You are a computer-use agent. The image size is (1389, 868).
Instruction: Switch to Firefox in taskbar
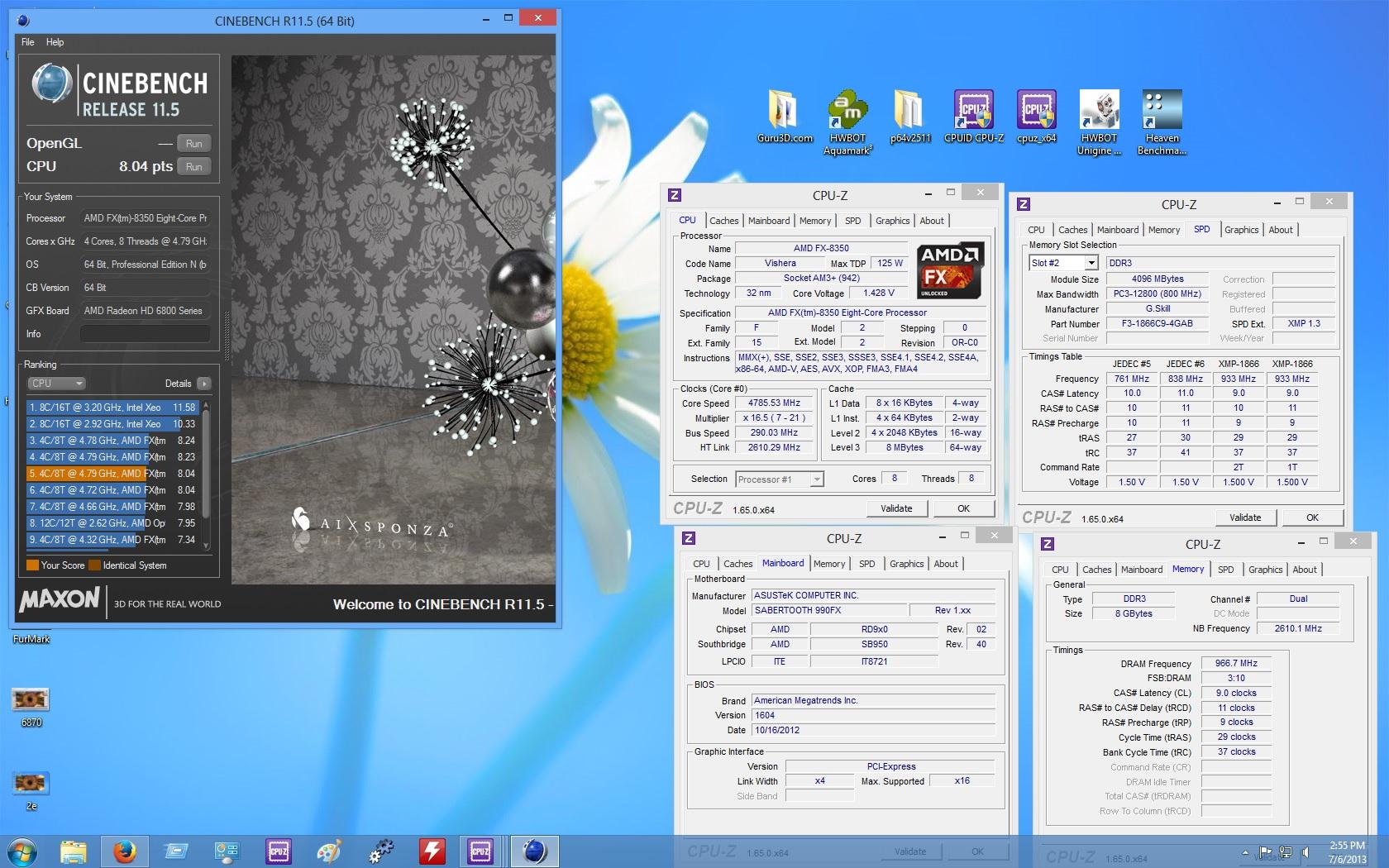tap(125, 851)
